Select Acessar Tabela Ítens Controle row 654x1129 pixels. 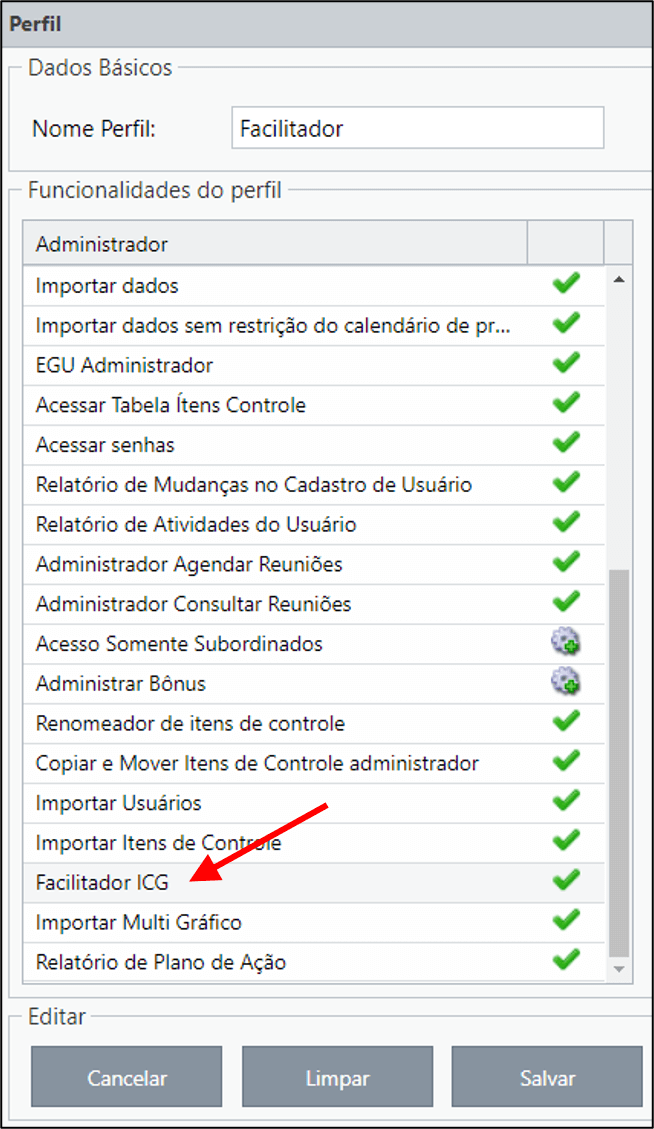[314, 405]
